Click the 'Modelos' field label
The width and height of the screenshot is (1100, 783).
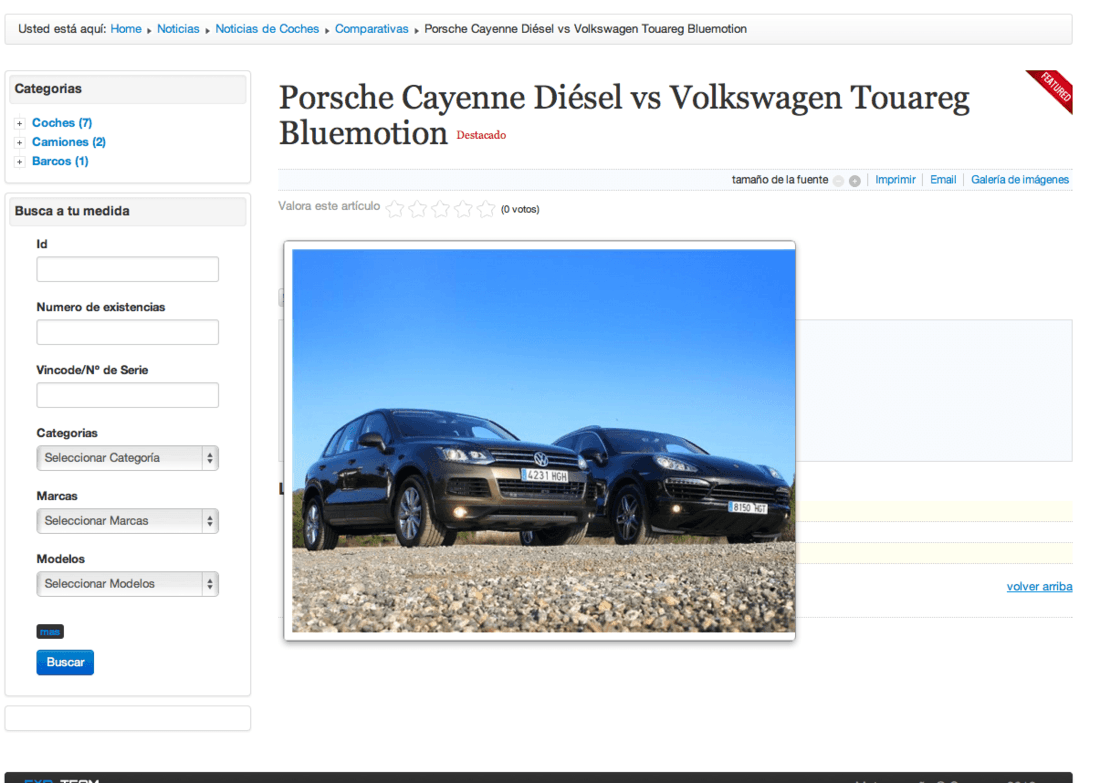[x=60, y=559]
